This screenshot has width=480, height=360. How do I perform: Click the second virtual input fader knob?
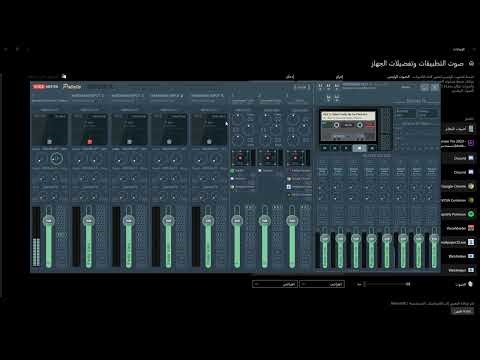(265, 220)
